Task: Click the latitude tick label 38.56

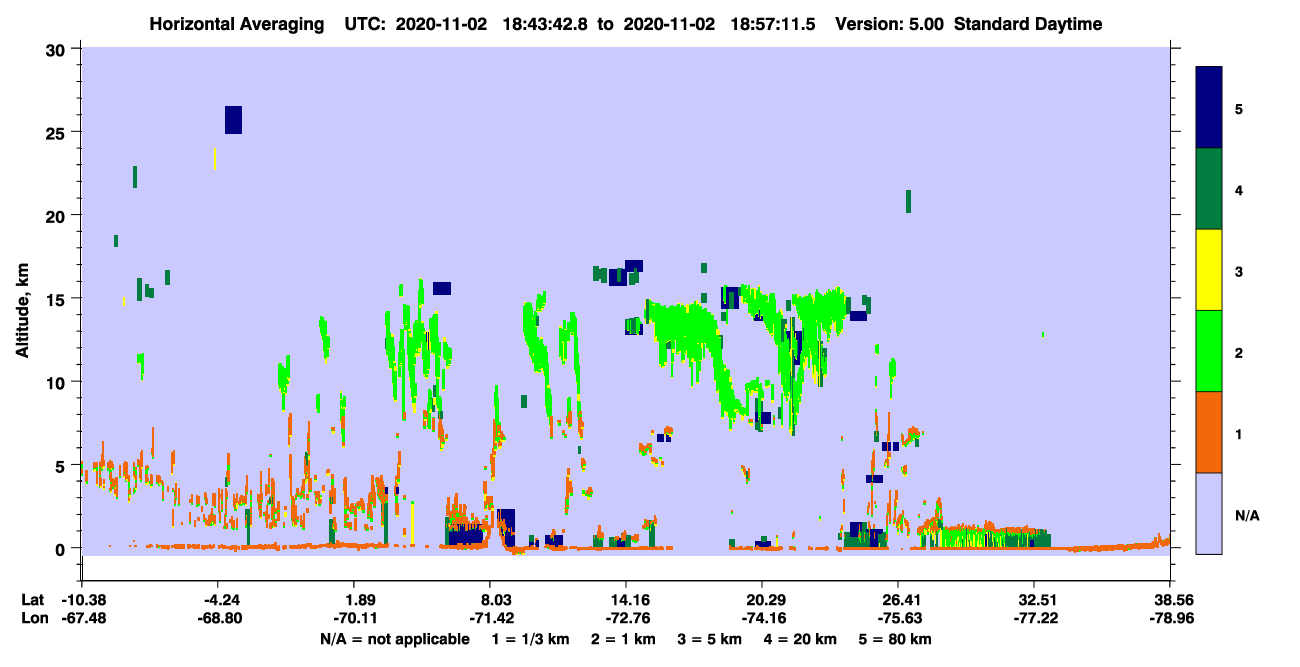Action: tap(1170, 600)
